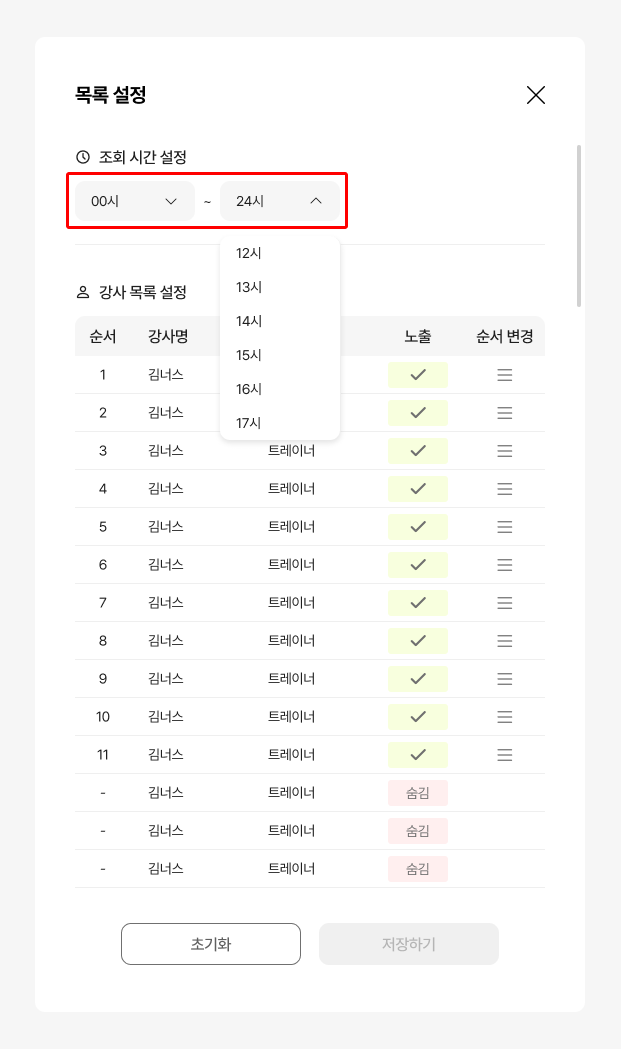Click the dialog's vertical scrollbar thumb
Image resolution: width=621 pixels, height=1049 pixels.
(579, 225)
